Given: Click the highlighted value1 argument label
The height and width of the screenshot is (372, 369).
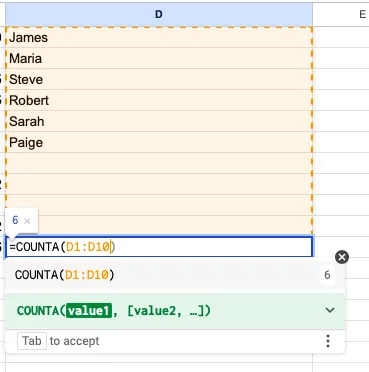Looking at the screenshot, I should (x=89, y=311).
